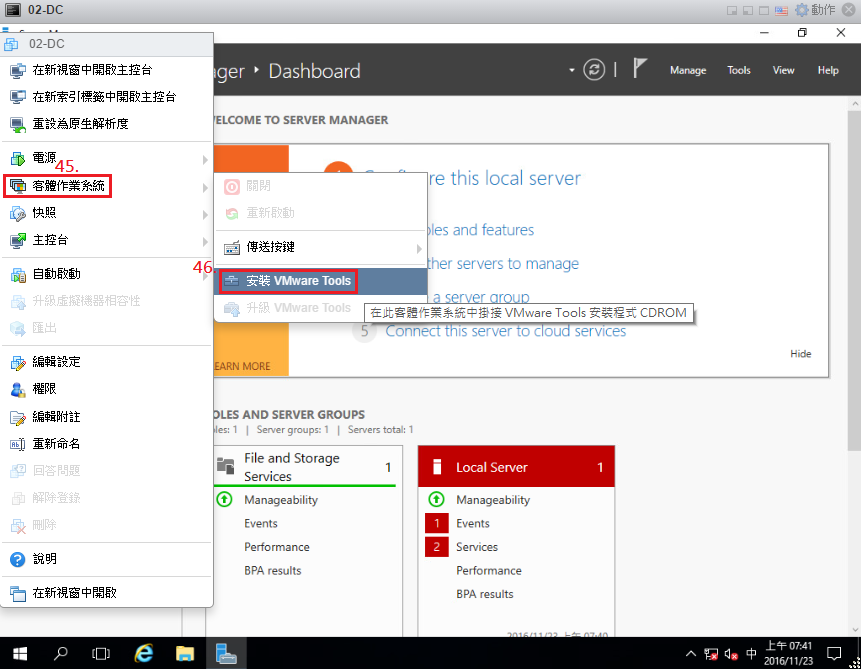
Task: Click the Dashboard breadcrumb title
Action: (315, 71)
